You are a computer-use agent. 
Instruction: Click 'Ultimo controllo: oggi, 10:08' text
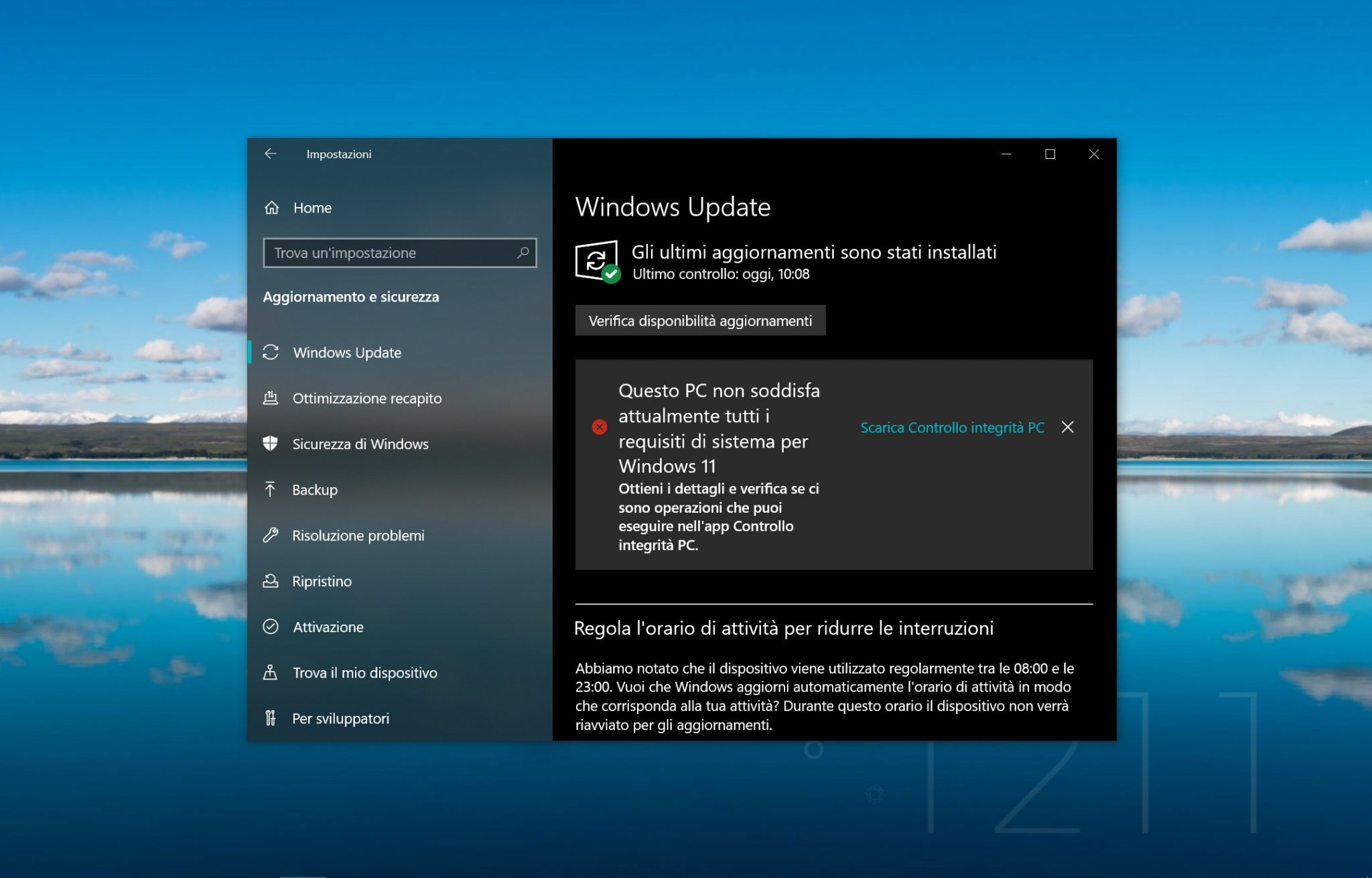[721, 274]
